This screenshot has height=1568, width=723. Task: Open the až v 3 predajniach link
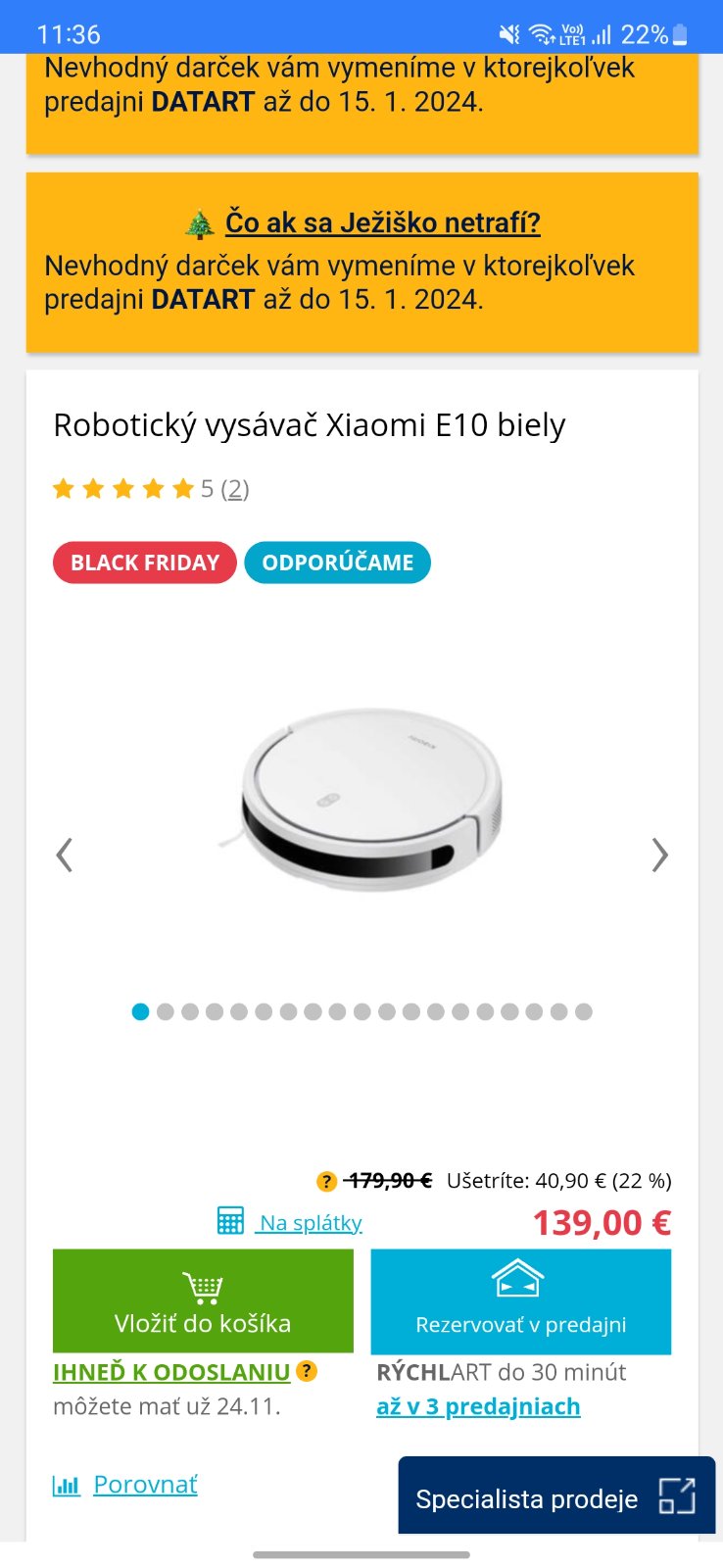click(478, 1407)
